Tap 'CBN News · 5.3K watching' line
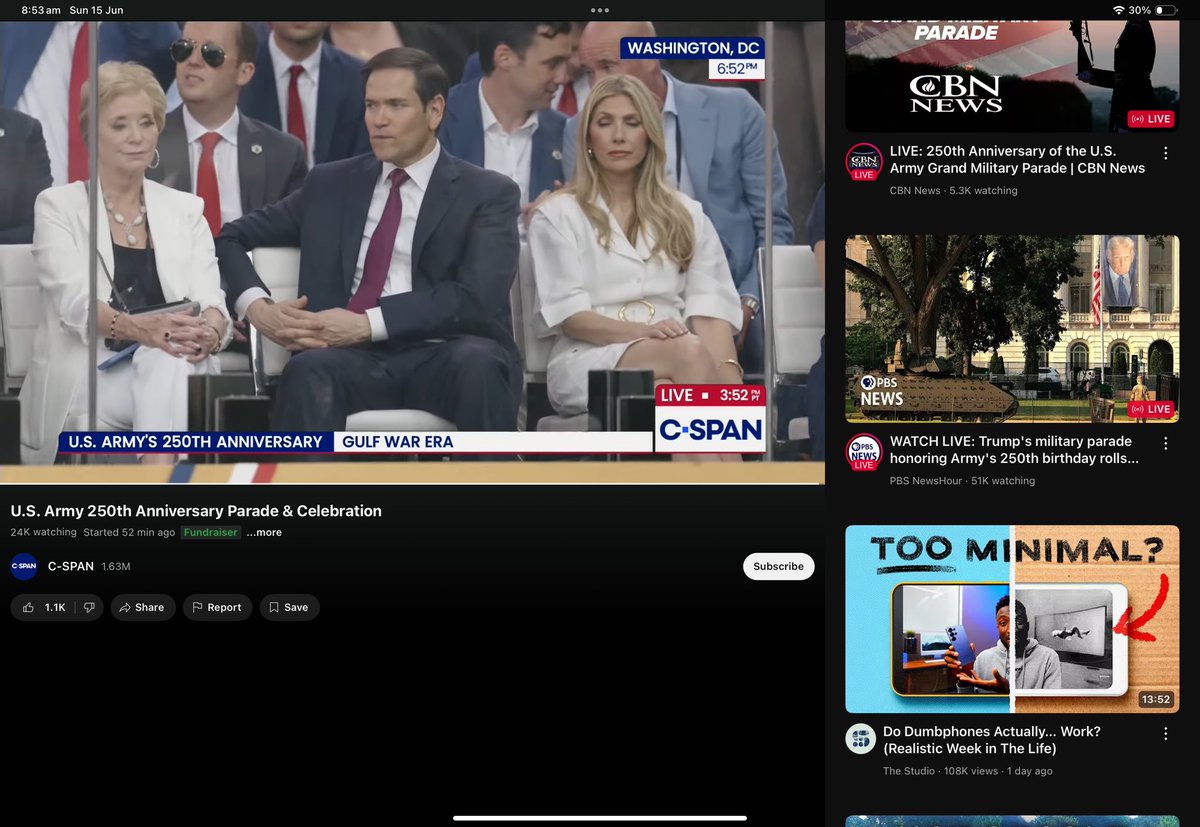This screenshot has height=827, width=1200. click(953, 191)
